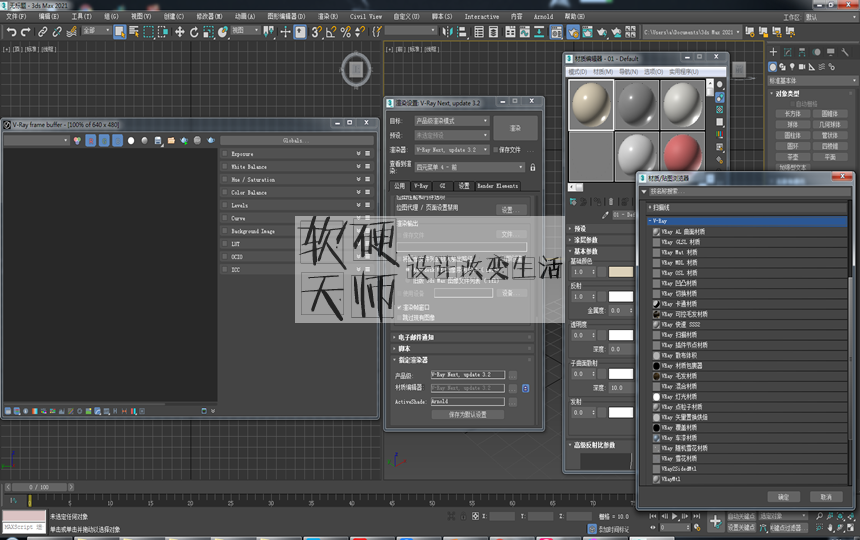Toggle 渲染帧窗口 checkbox in Render Setup

pos(399,308)
